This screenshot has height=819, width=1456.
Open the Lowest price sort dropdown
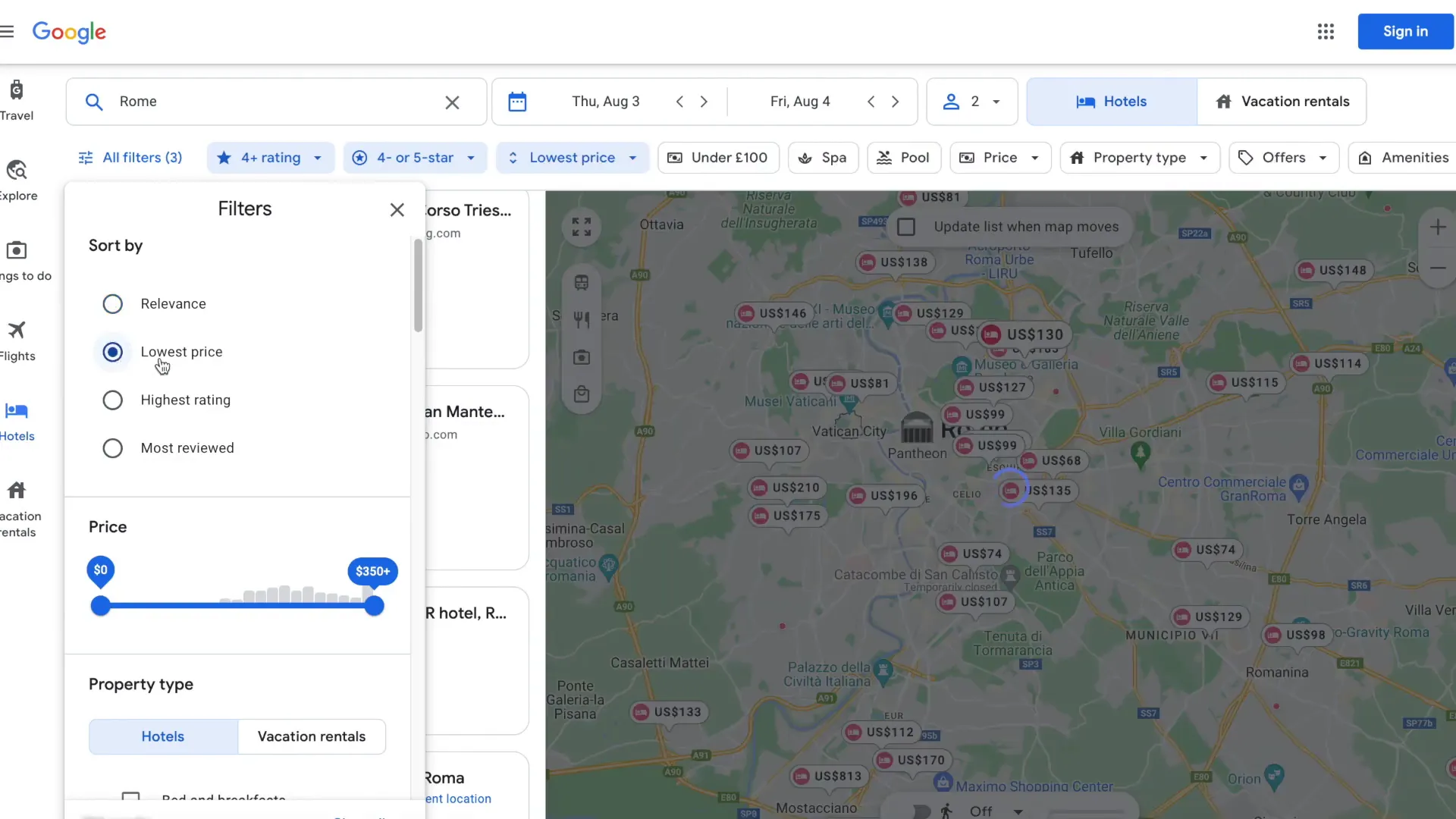[573, 158]
